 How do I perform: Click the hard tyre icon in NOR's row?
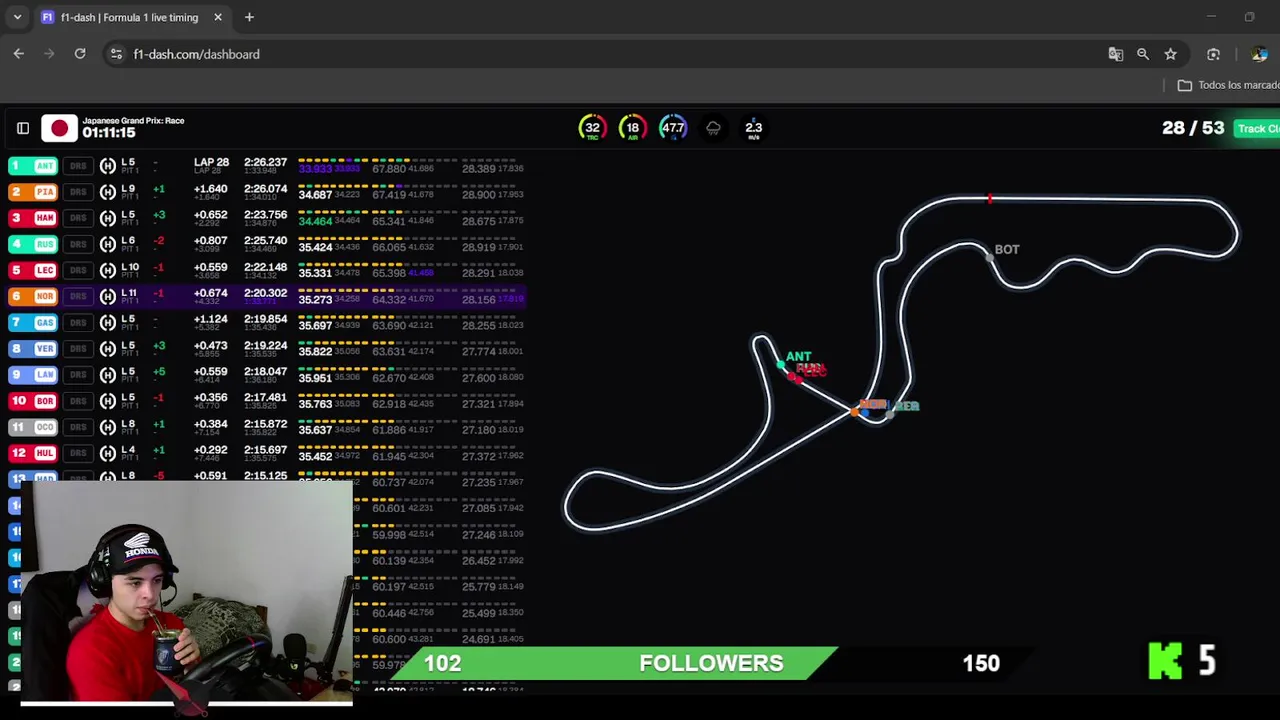coord(108,297)
